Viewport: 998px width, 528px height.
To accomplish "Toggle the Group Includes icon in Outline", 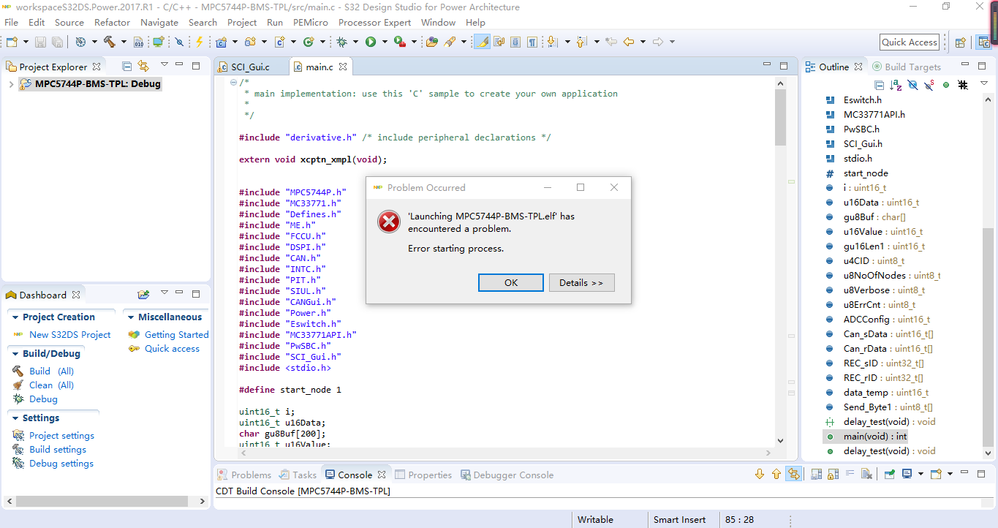I will point(963,85).
